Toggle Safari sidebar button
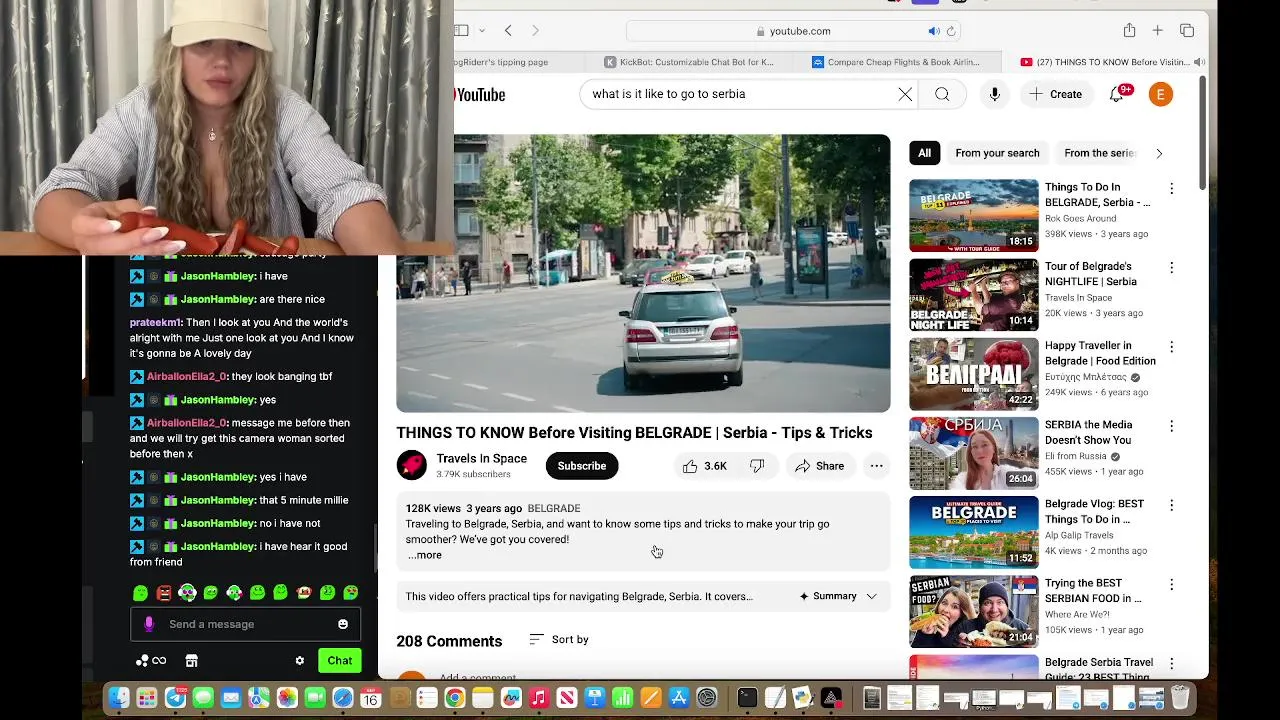This screenshot has height=720, width=1280. tap(462, 31)
